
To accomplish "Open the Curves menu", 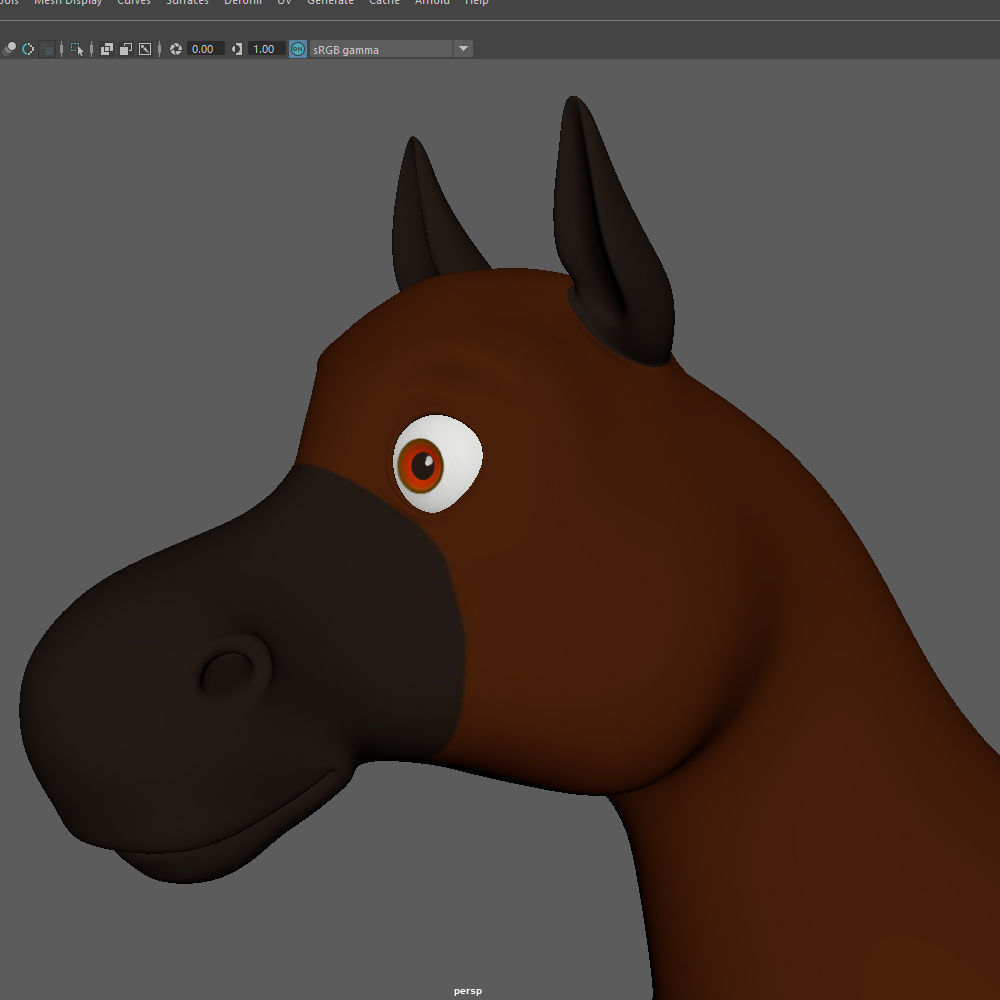I will pyautogui.click(x=134, y=3).
